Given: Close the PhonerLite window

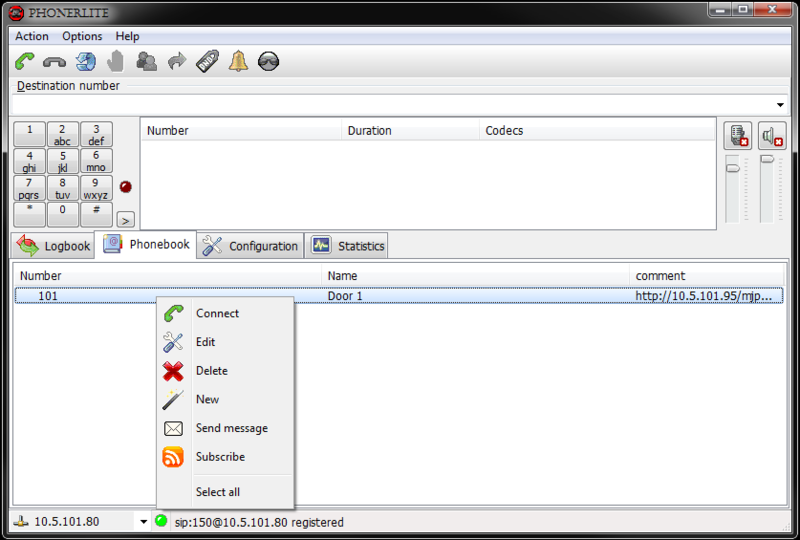Looking at the screenshot, I should (x=772, y=9).
